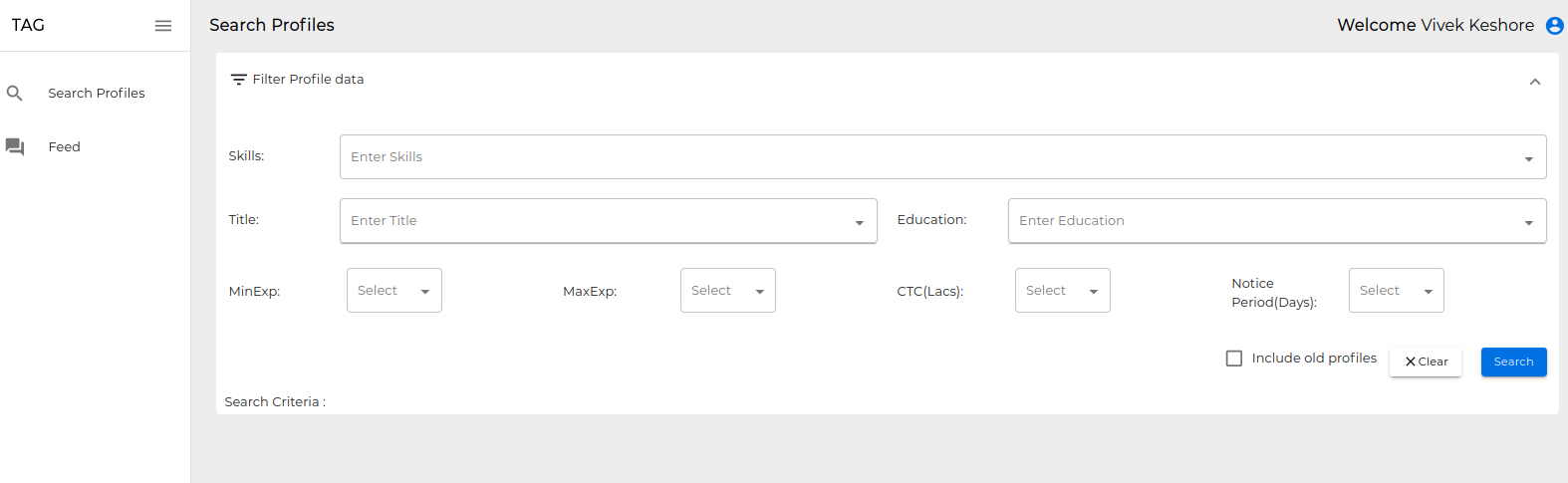
Task: Collapse the Filter Profile data panel
Action: click(x=1535, y=82)
